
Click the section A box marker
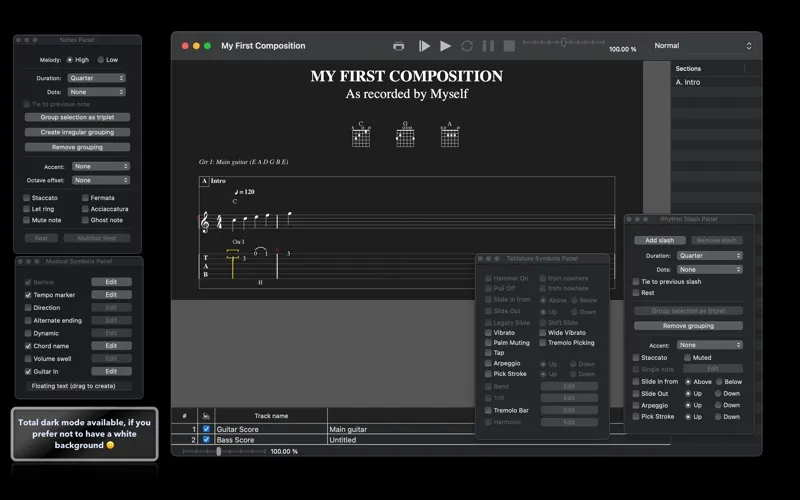tap(204, 181)
